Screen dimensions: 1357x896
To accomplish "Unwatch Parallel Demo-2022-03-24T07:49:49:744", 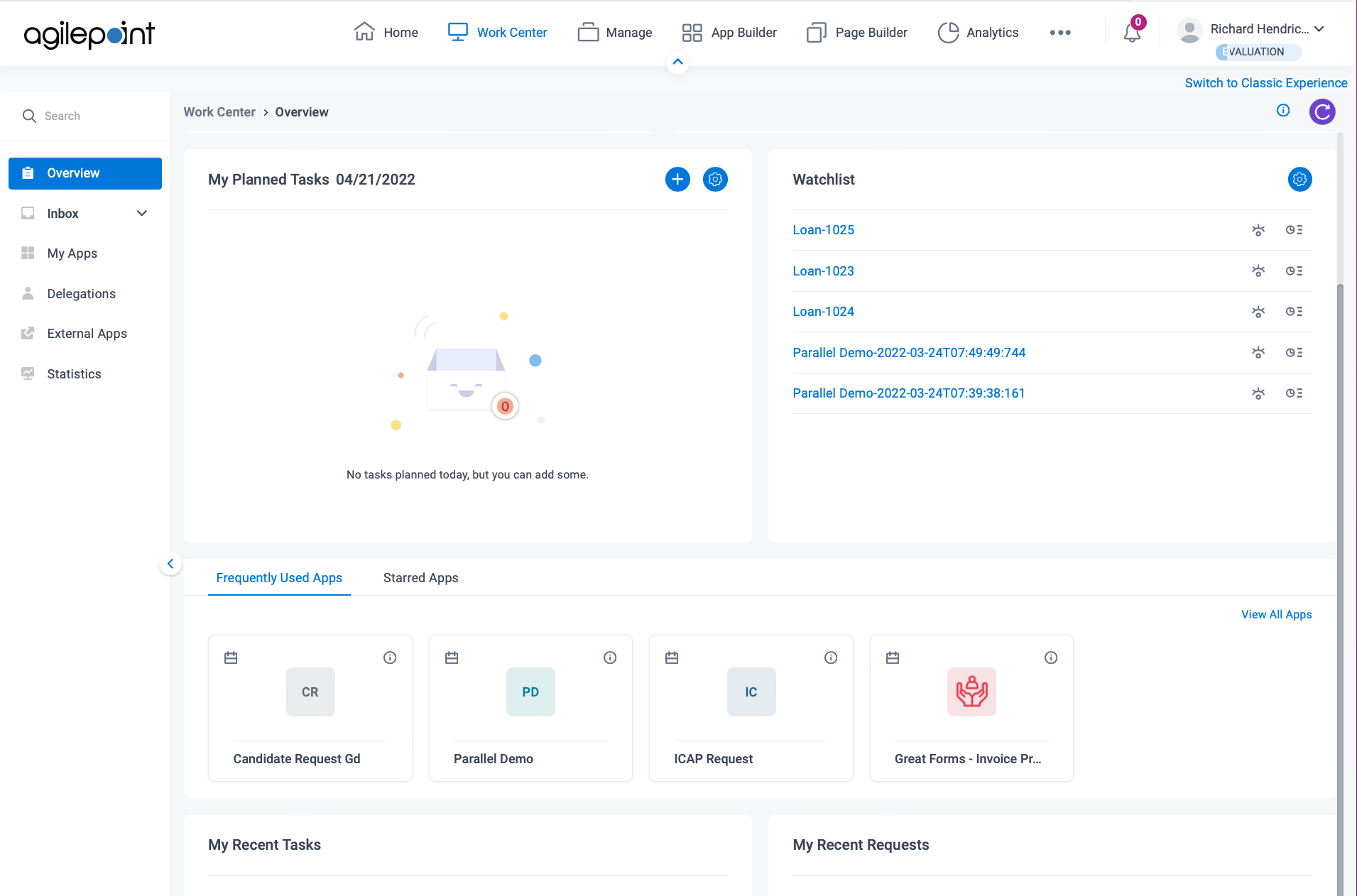I will pos(1258,352).
